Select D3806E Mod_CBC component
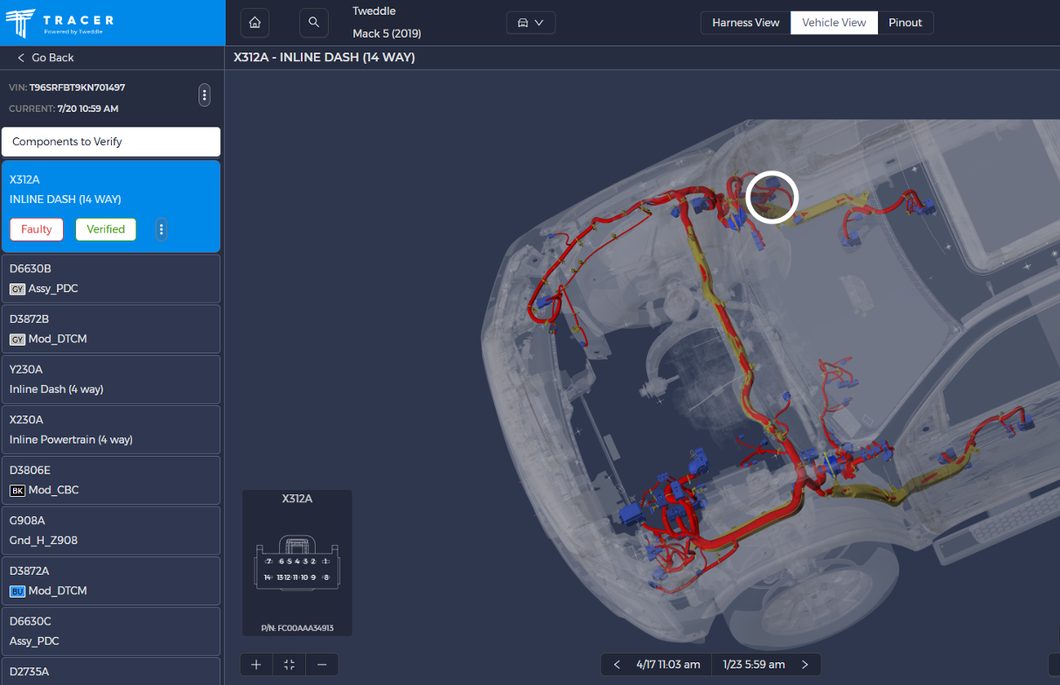The width and height of the screenshot is (1060, 685). 111,480
